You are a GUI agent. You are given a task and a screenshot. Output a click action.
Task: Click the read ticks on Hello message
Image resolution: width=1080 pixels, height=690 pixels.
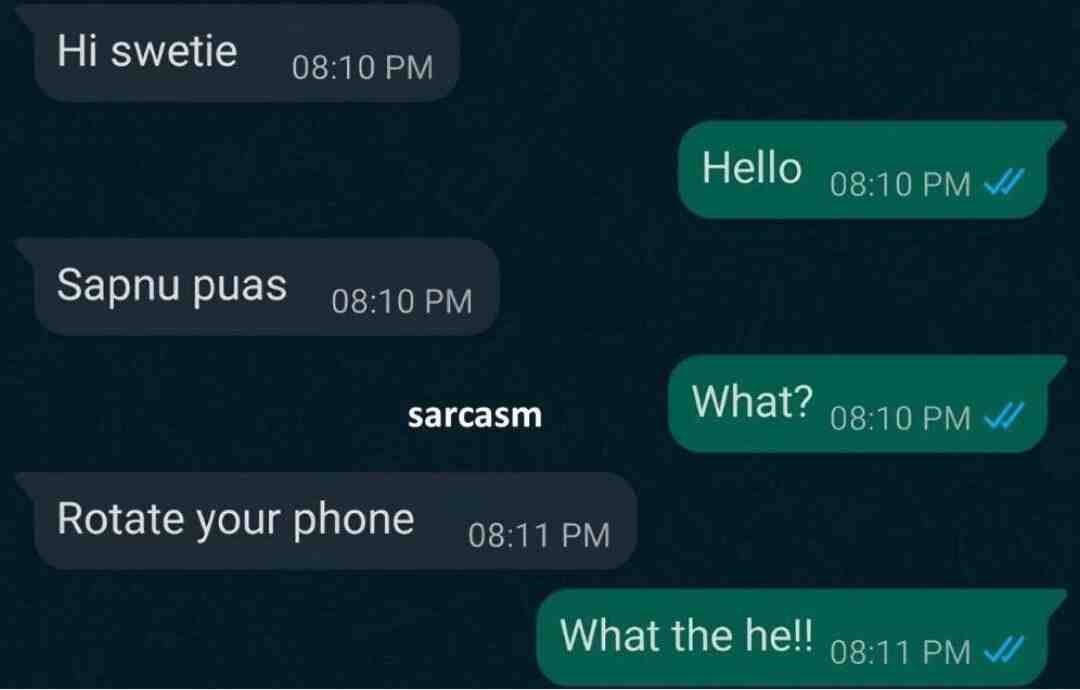pos(1004,182)
